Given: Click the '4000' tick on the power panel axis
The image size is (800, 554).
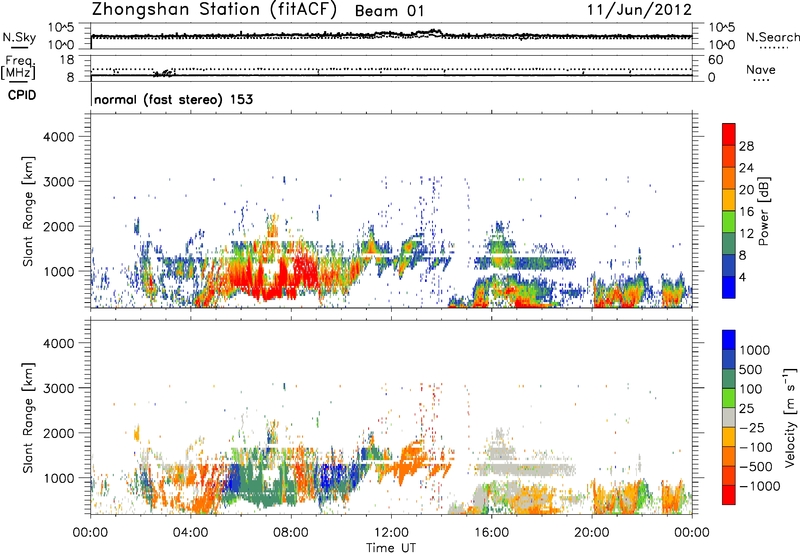Looking at the screenshot, I should [x=58, y=137].
